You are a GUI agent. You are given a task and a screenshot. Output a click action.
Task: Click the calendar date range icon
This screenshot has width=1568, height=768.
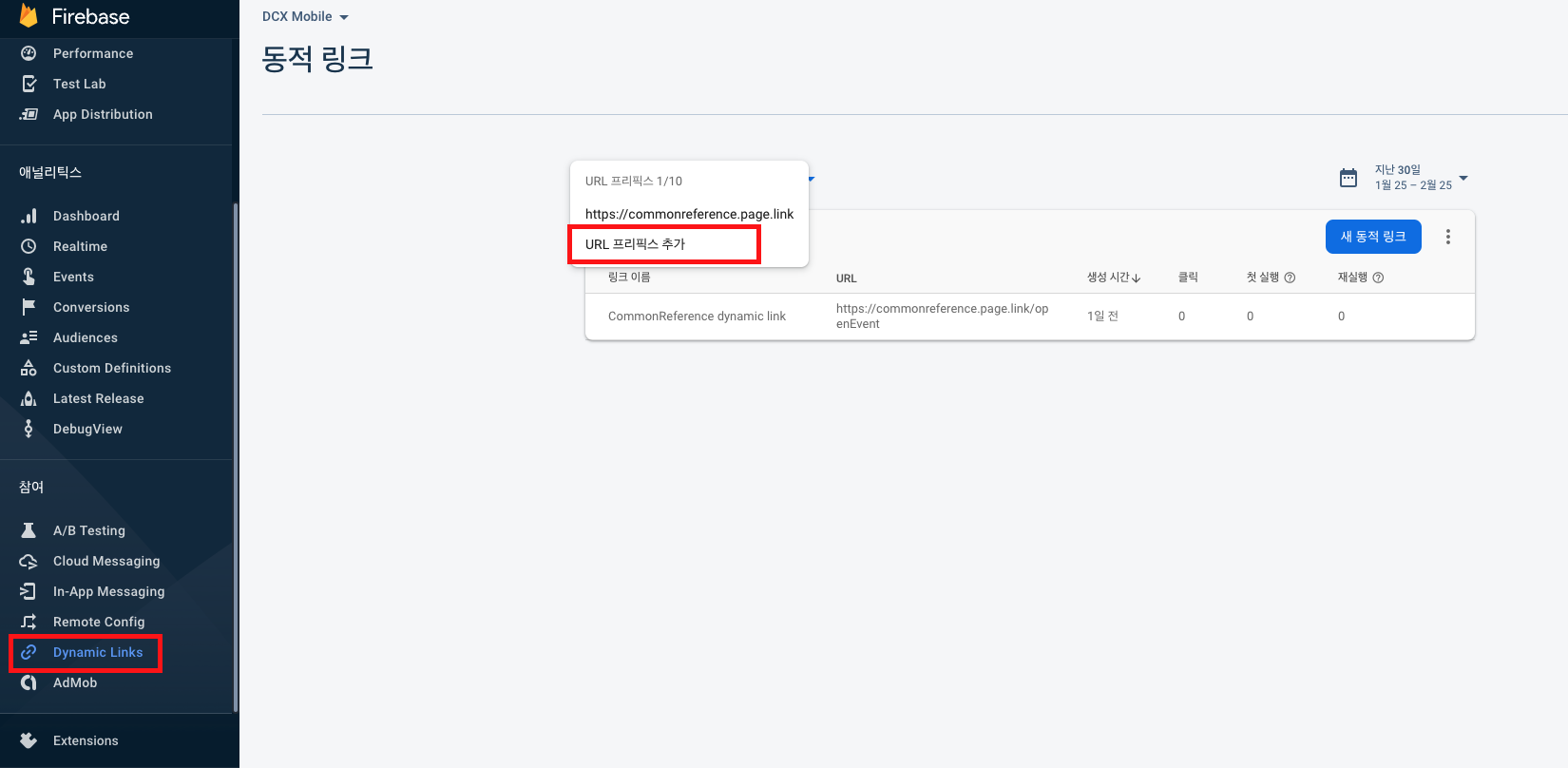[x=1348, y=178]
